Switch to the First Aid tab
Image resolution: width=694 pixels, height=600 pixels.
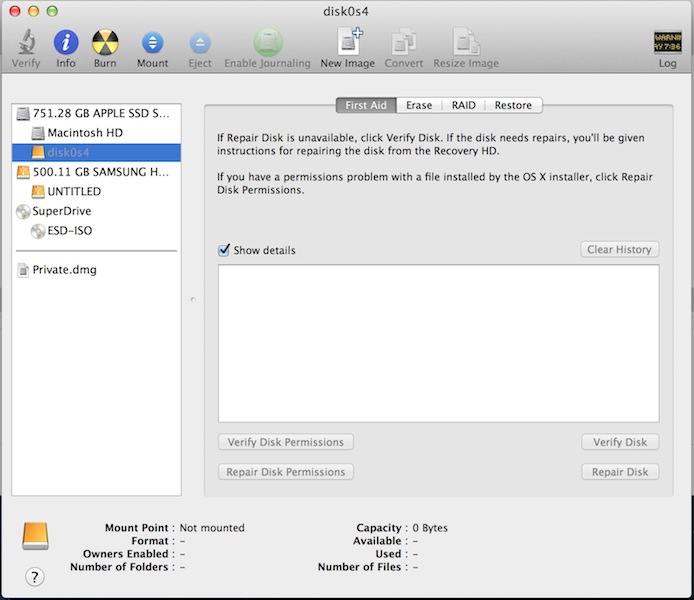pyautogui.click(x=366, y=105)
